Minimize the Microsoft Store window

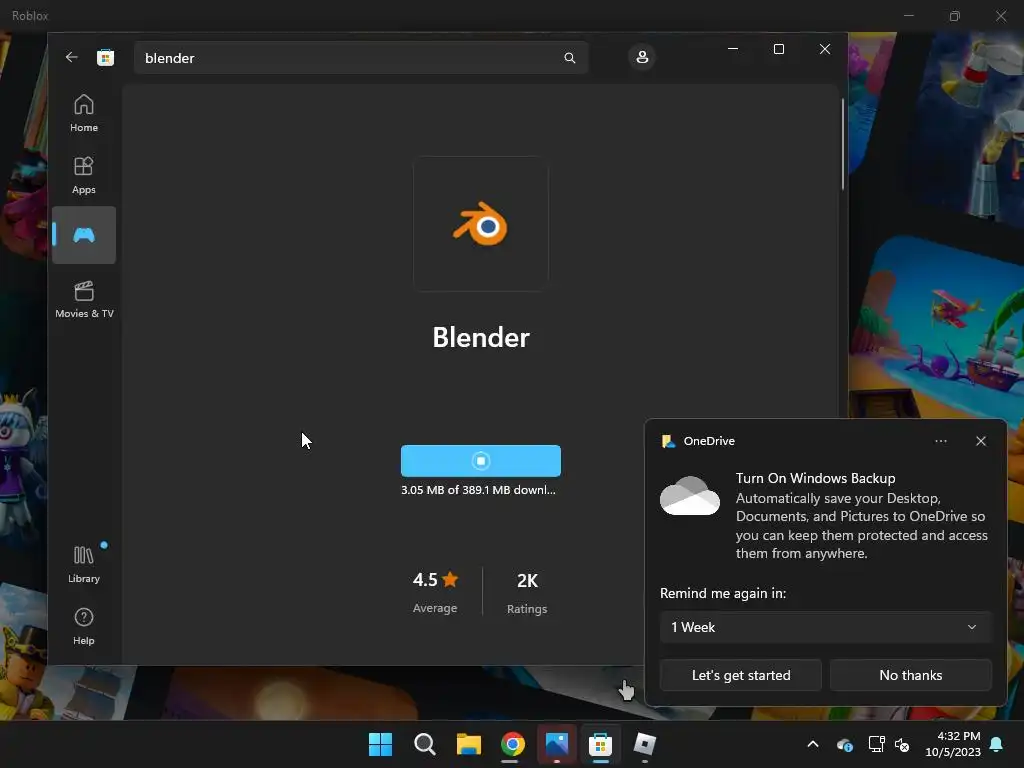(x=733, y=49)
